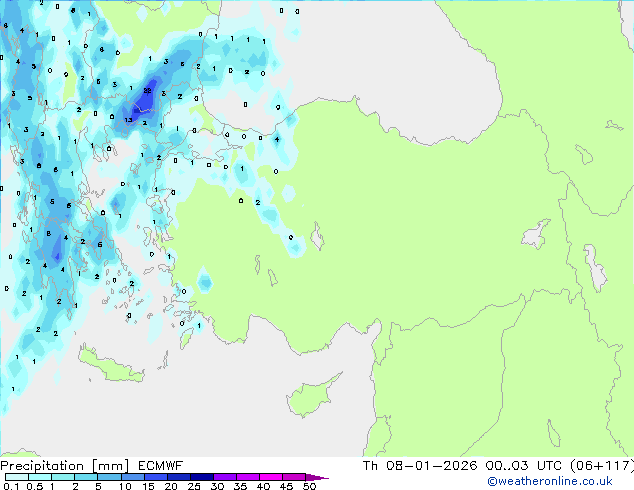Click the '22' precipitation value on map
The image size is (634, 490).
(x=148, y=91)
